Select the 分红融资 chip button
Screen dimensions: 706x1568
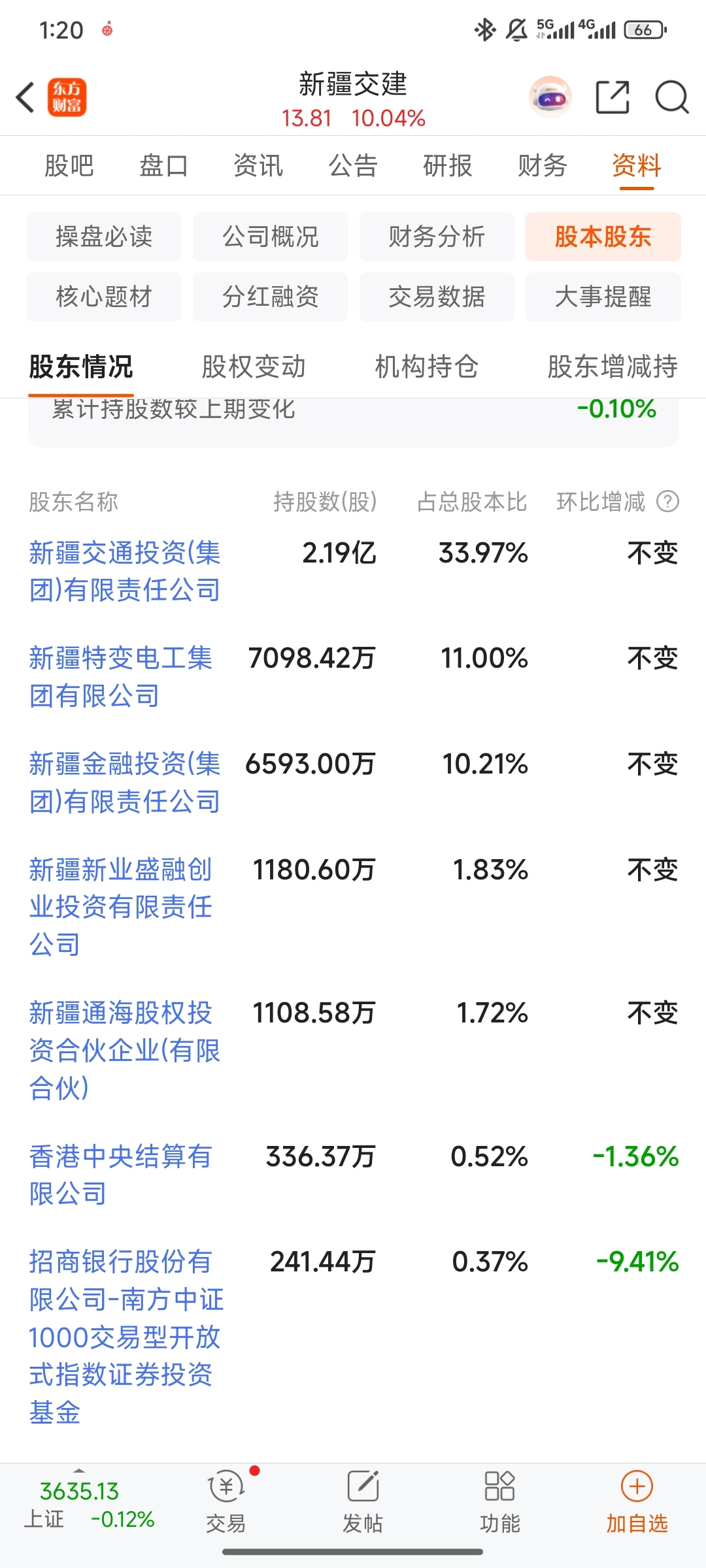tap(270, 297)
